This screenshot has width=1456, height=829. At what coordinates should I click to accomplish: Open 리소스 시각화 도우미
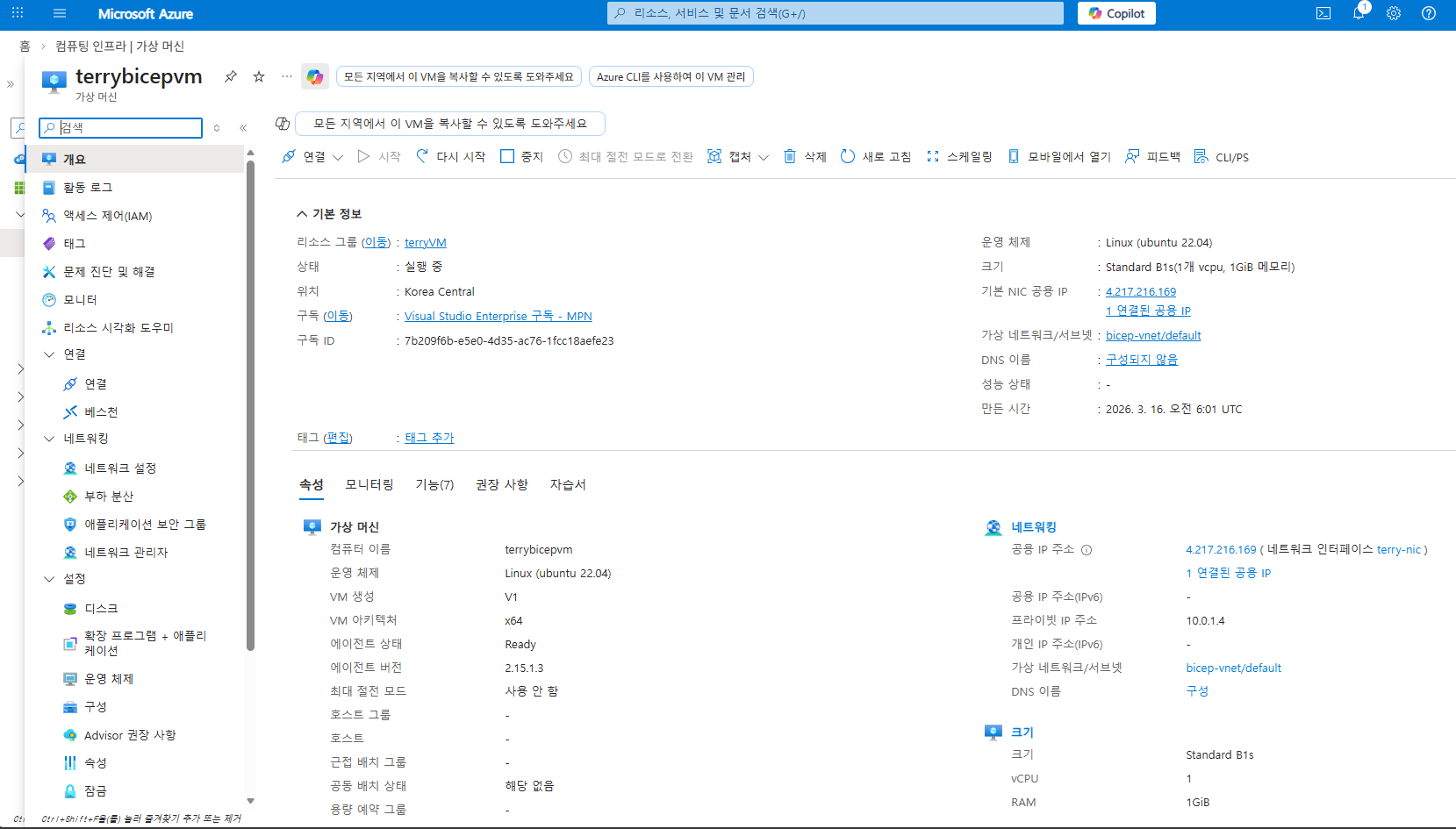point(118,327)
